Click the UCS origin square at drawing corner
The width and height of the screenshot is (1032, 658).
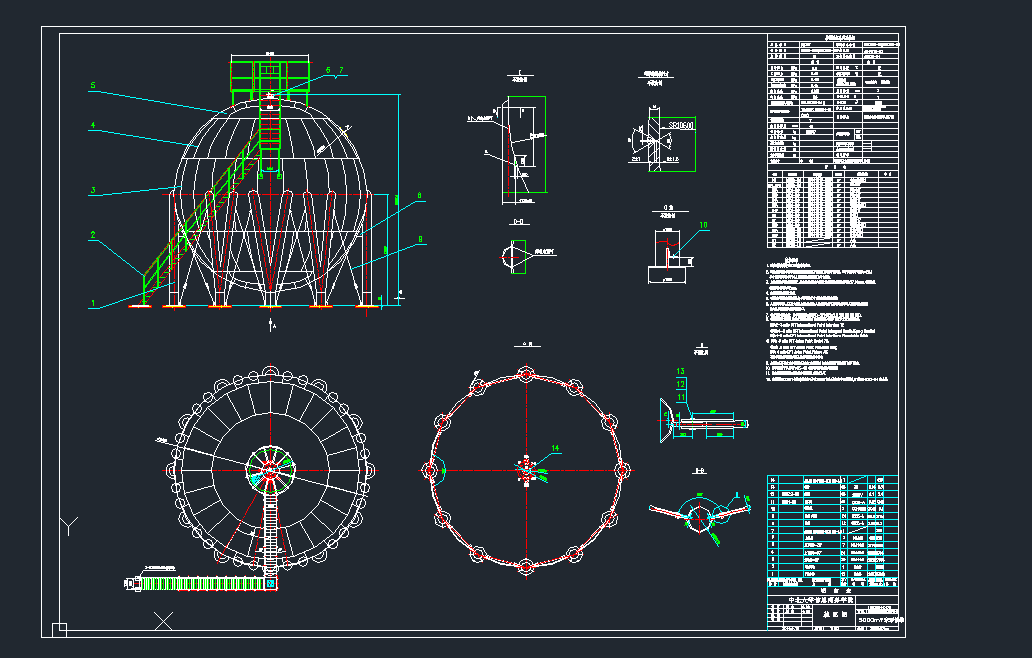pos(58,629)
